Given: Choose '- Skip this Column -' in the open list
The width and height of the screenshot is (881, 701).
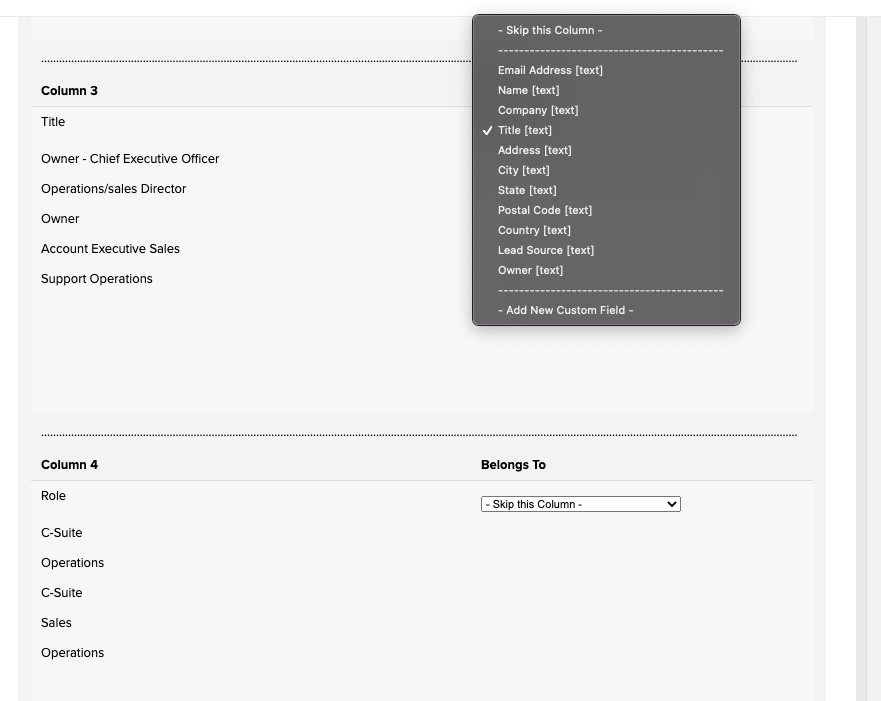Looking at the screenshot, I should pos(606,30).
